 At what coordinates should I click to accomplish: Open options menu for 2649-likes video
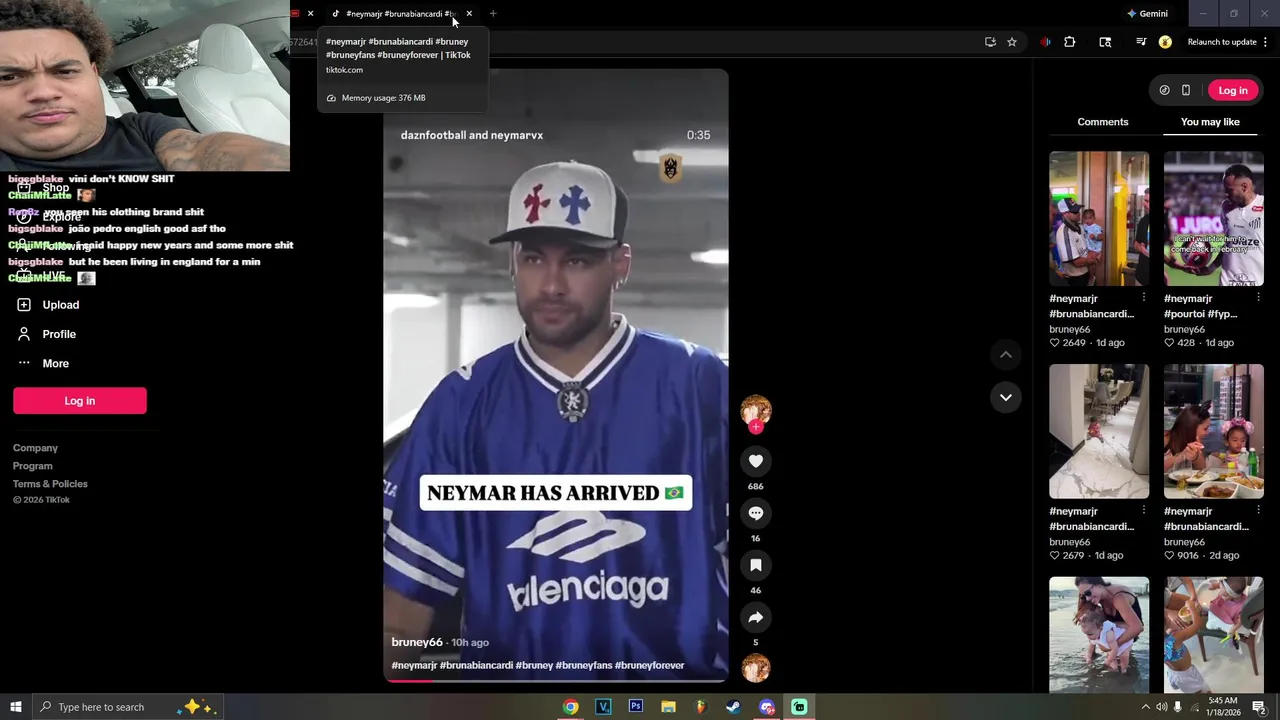tap(1144, 298)
